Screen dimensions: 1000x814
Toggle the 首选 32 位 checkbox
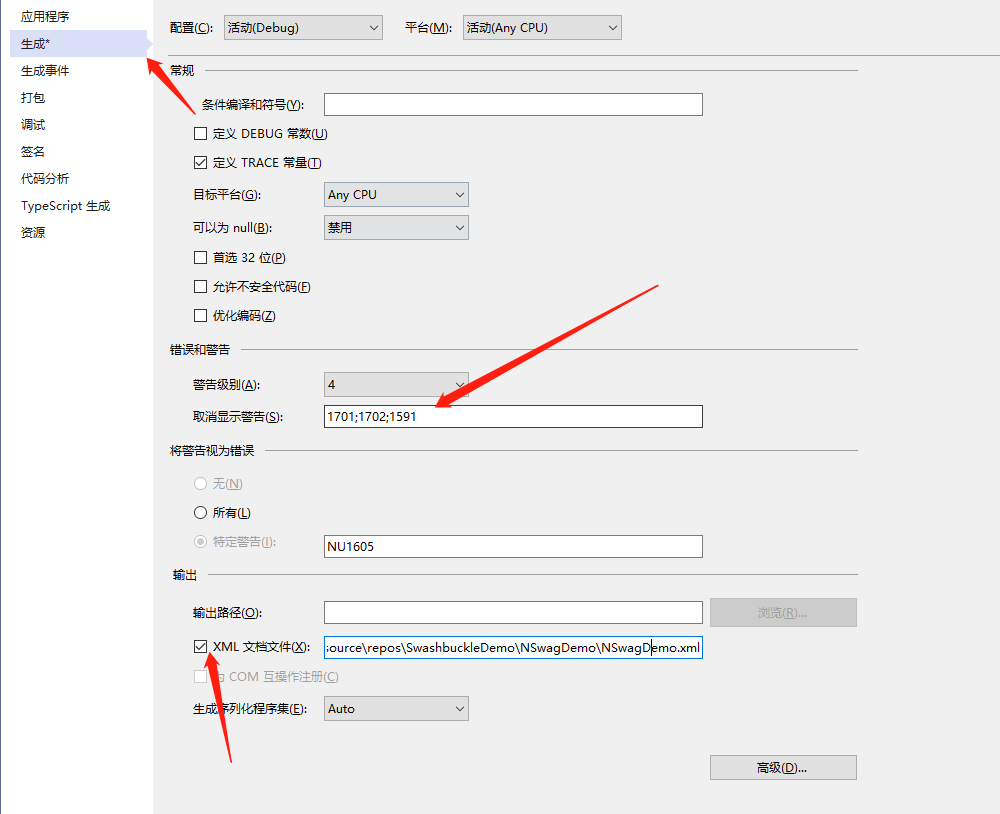click(200, 257)
